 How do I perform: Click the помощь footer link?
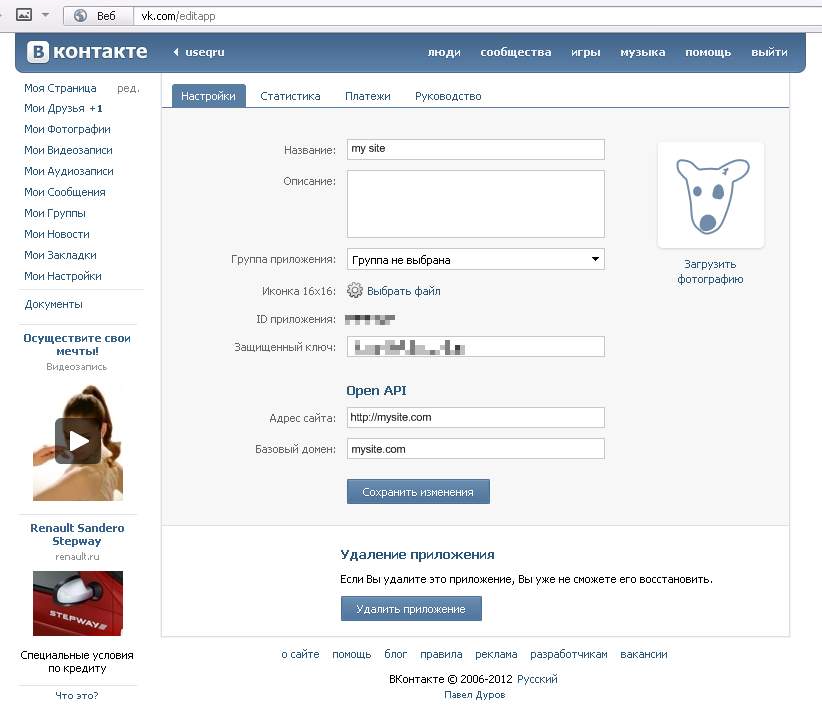(352, 654)
